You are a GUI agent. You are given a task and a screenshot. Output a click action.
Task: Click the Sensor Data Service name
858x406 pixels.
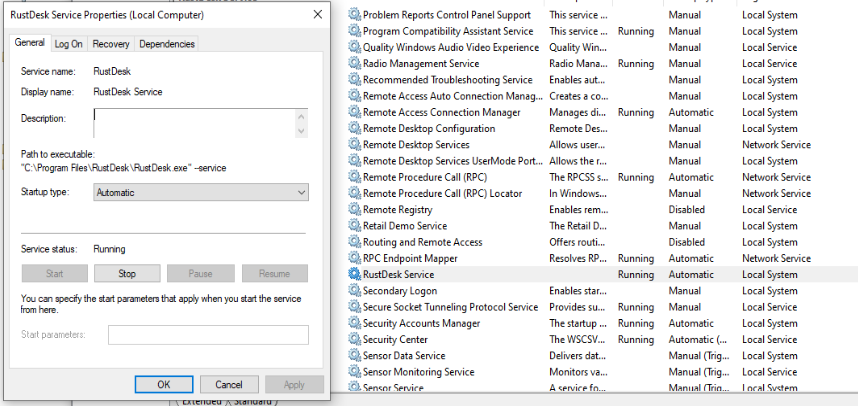[x=404, y=356]
